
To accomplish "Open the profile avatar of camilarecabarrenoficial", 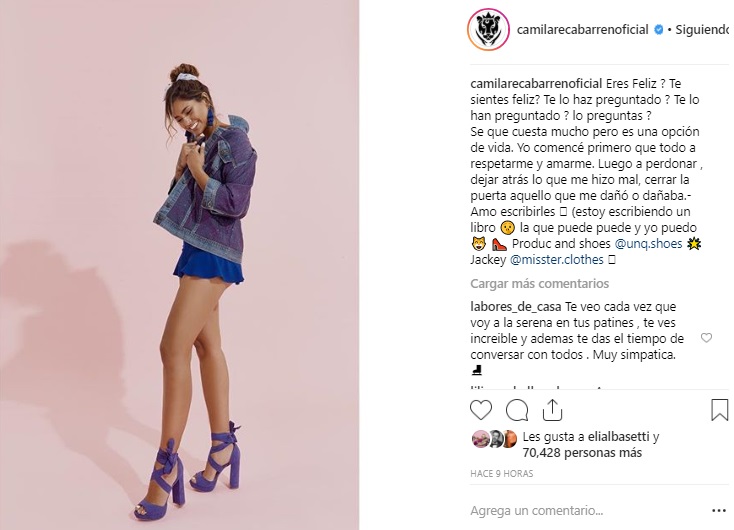I will (488, 29).
